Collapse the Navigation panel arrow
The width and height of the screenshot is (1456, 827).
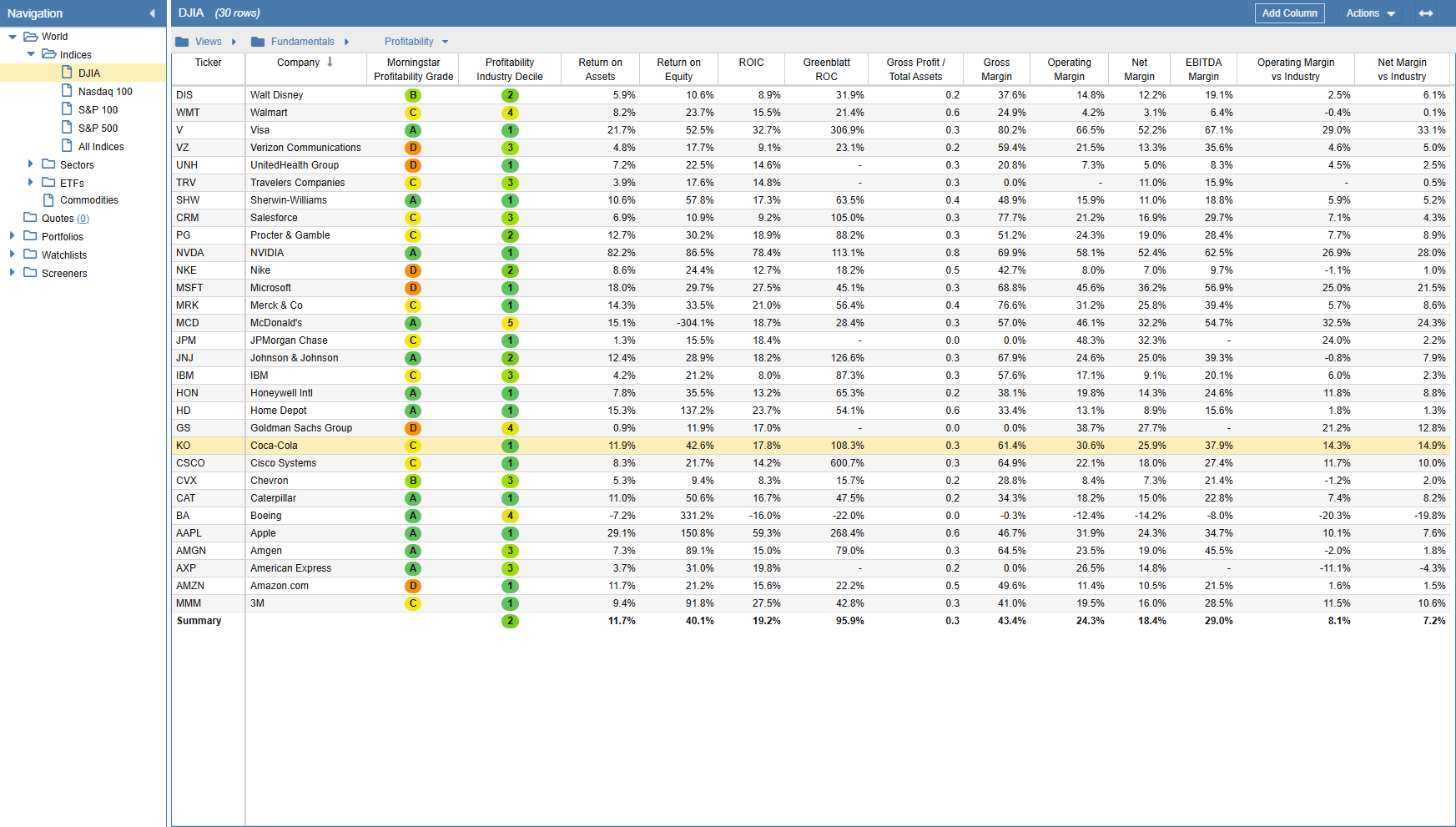[x=152, y=13]
